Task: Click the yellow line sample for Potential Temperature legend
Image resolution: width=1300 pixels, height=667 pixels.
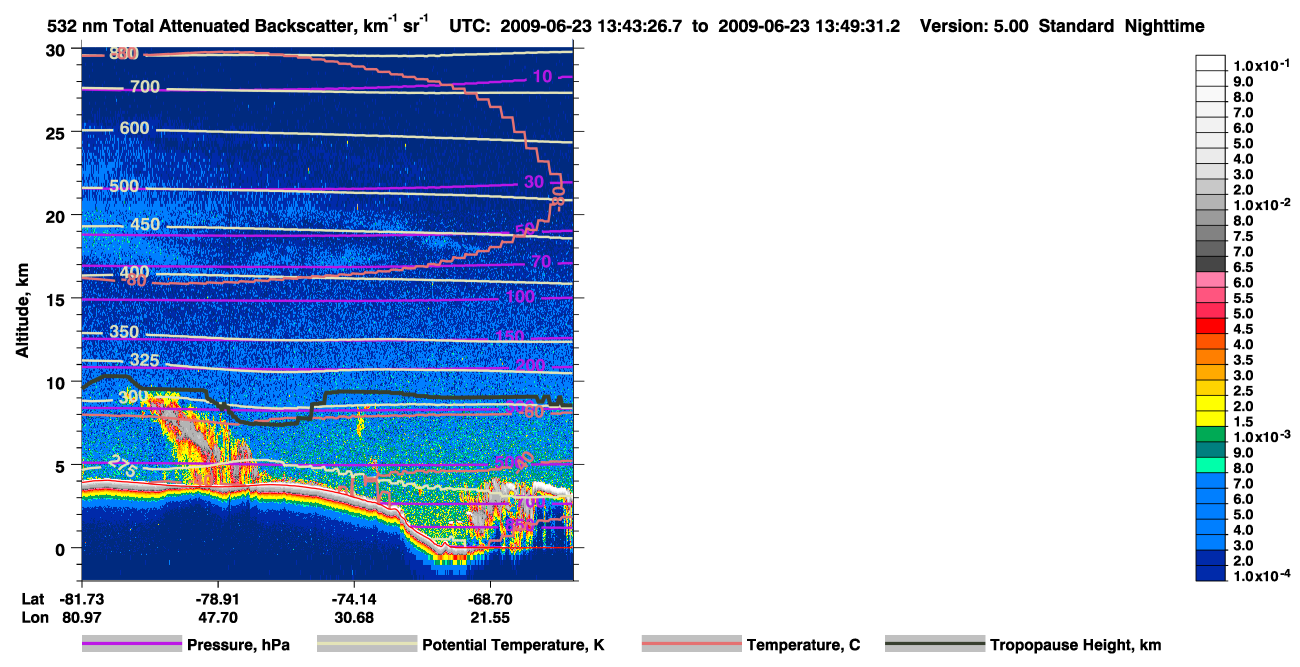Action: 366,645
